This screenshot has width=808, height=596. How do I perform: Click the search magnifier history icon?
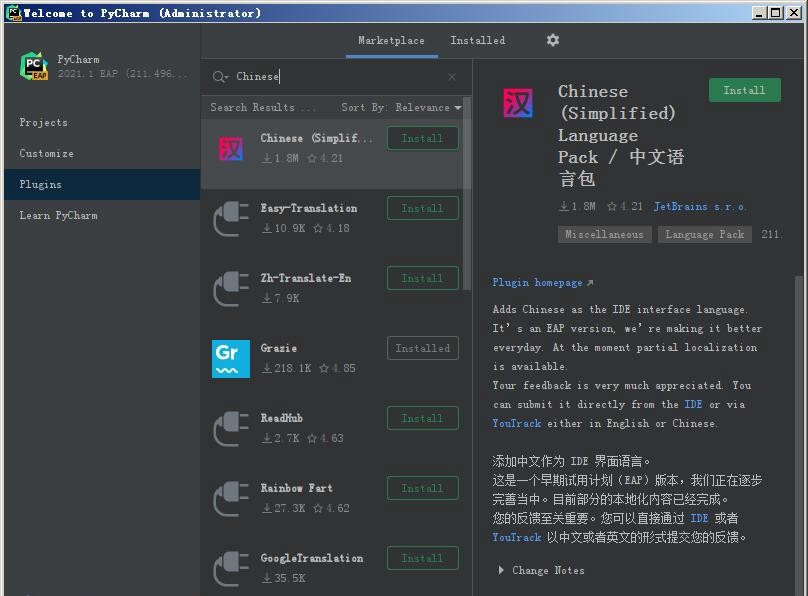[x=220, y=77]
